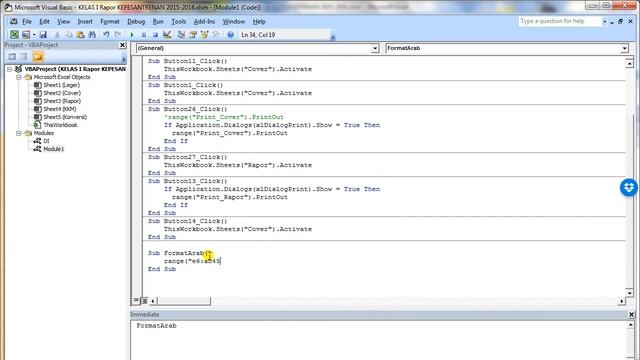Toggle Design Mode icon in toolbar
Screen dimensions: 640x360
(167, 35)
